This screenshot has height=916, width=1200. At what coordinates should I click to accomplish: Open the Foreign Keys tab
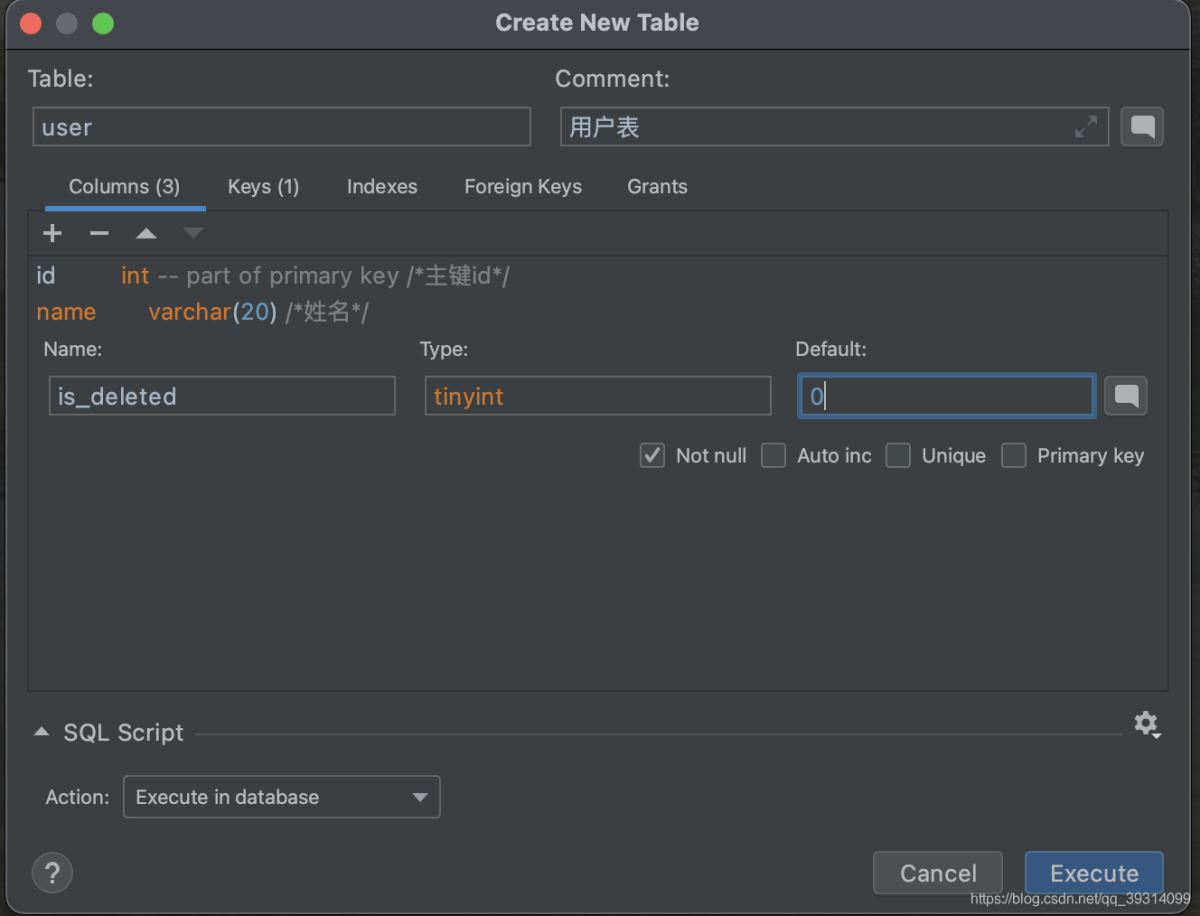[x=523, y=187]
